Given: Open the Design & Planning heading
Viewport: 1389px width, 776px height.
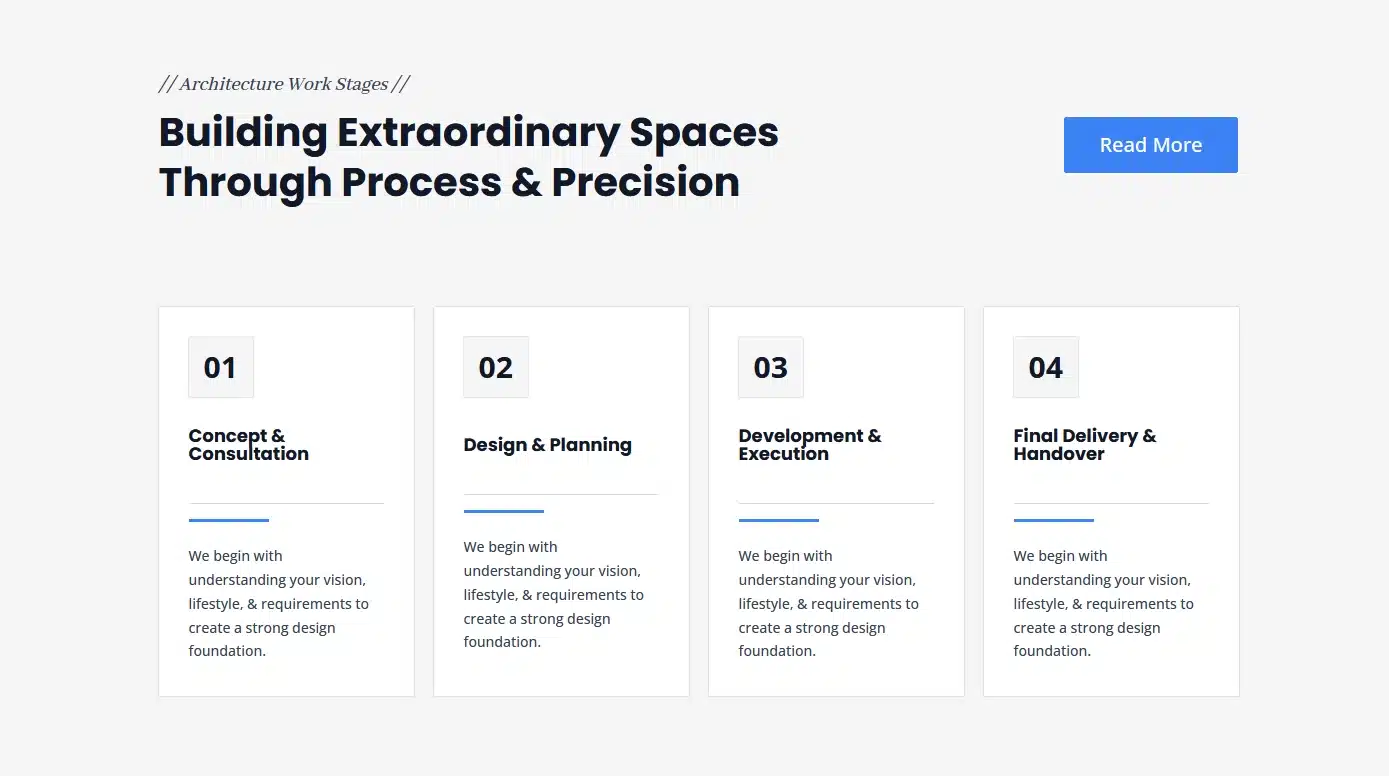Looking at the screenshot, I should coord(548,445).
